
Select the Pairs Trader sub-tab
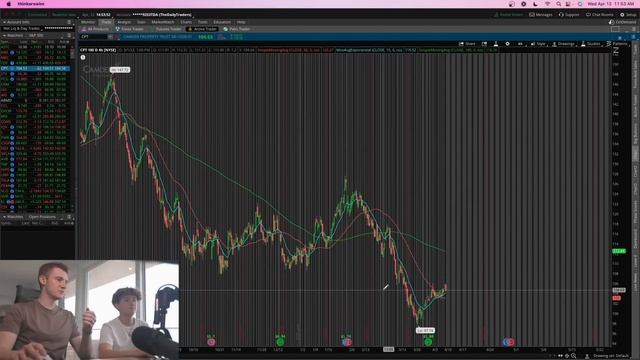[237, 29]
